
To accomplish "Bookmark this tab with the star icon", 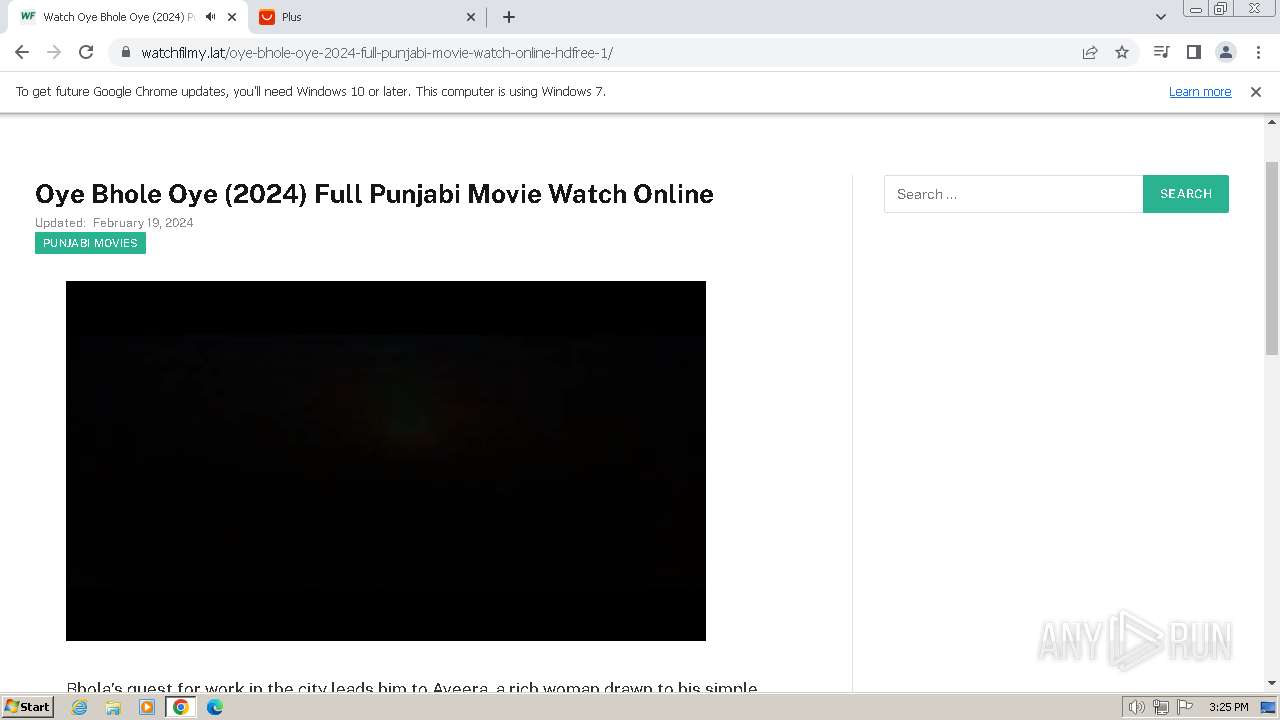I will pos(1122,53).
